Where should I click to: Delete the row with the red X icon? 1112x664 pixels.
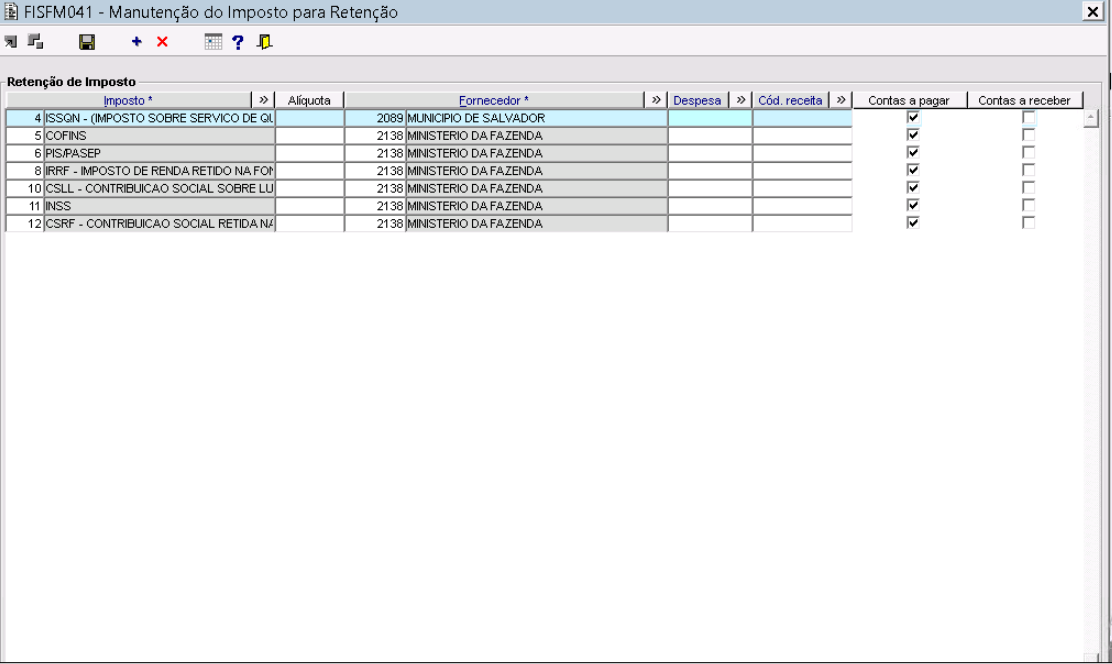(x=162, y=42)
